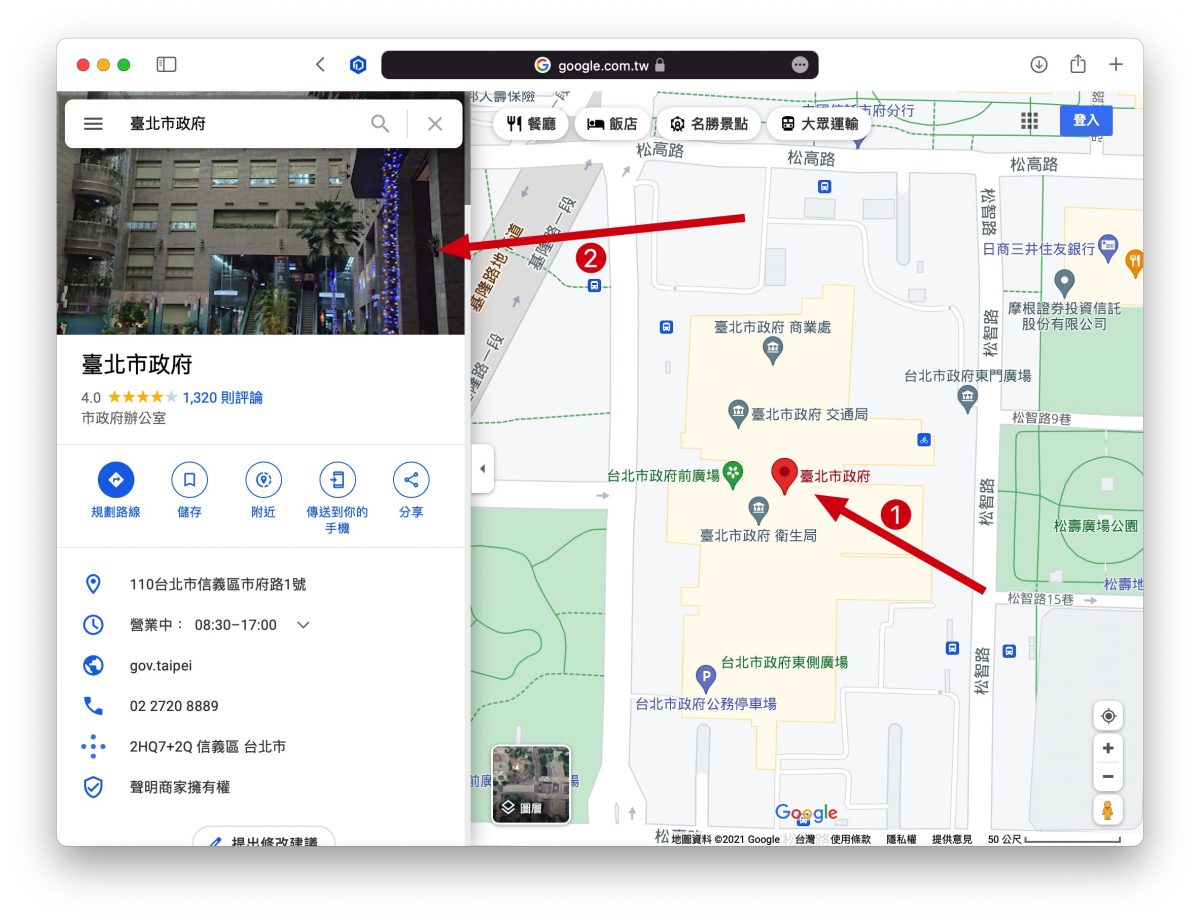
Task: Click the Safari share icon
Action: tap(1078, 64)
